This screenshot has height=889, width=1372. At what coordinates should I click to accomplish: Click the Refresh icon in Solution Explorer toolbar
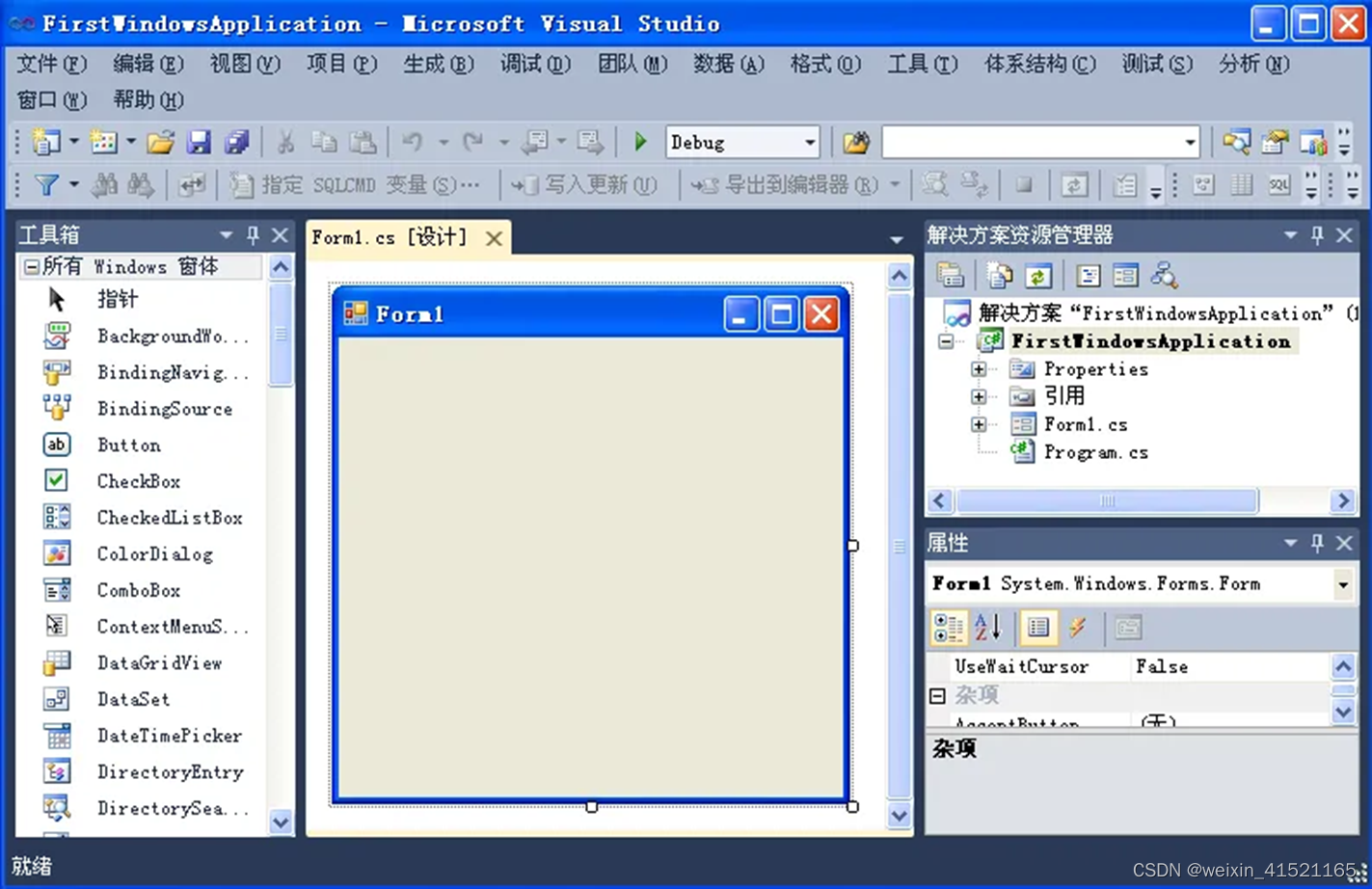[x=1037, y=276]
